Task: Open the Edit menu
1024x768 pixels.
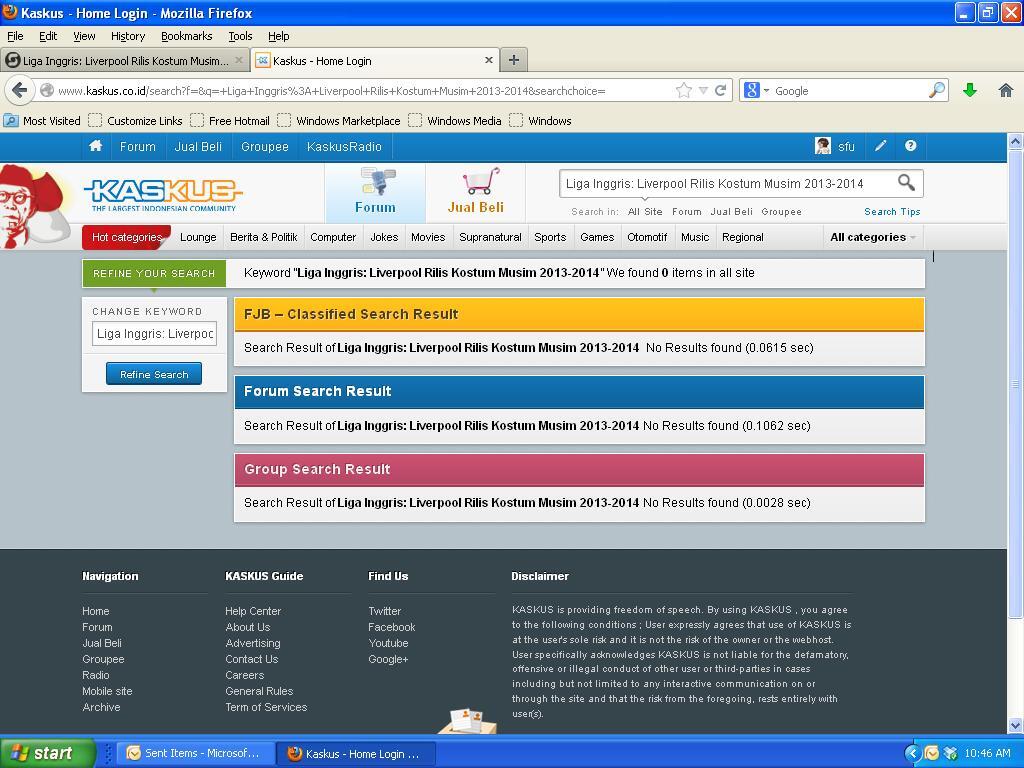Action: tap(48, 36)
